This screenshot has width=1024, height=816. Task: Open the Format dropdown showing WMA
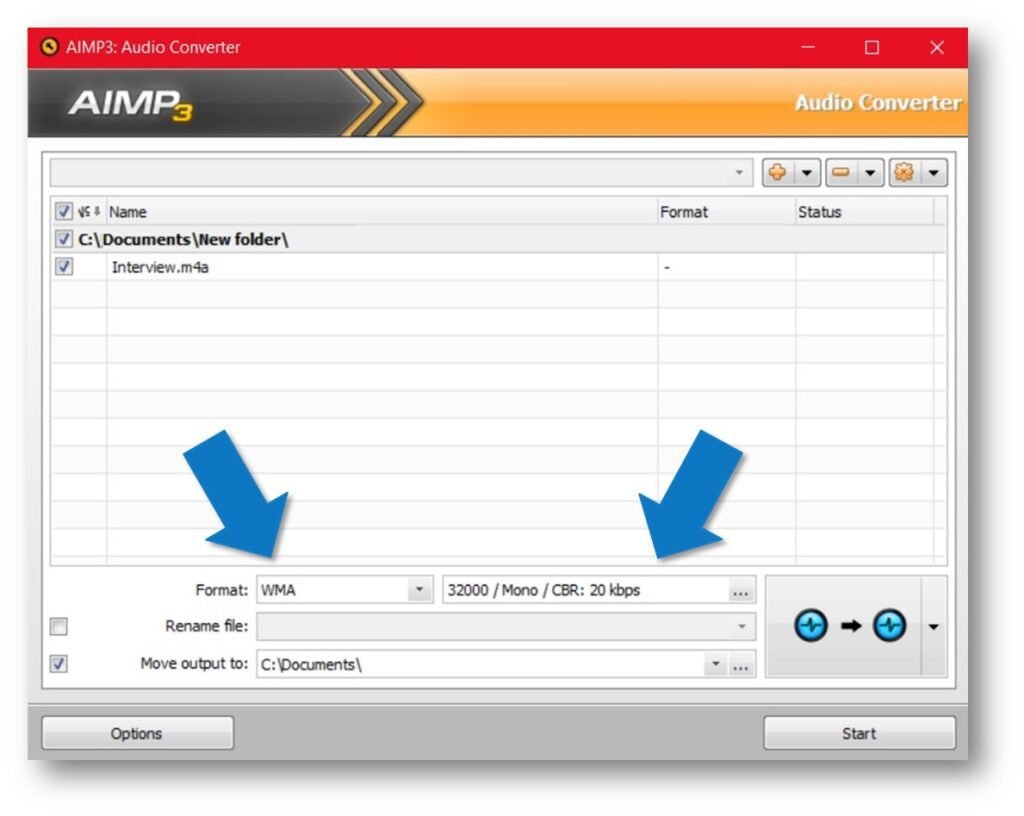click(345, 590)
